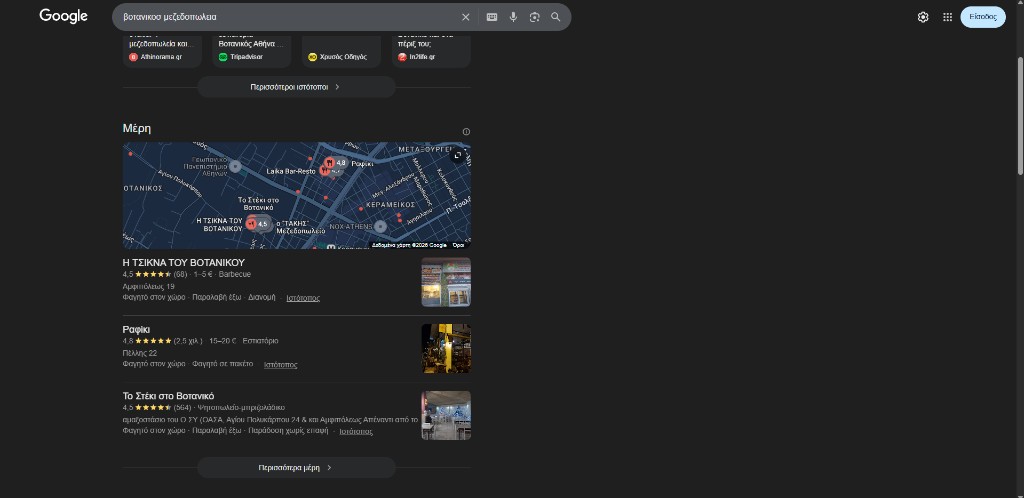Screen dimensions: 1024x498
Task: Click the Μέρη section heading
Action: click(x=136, y=129)
